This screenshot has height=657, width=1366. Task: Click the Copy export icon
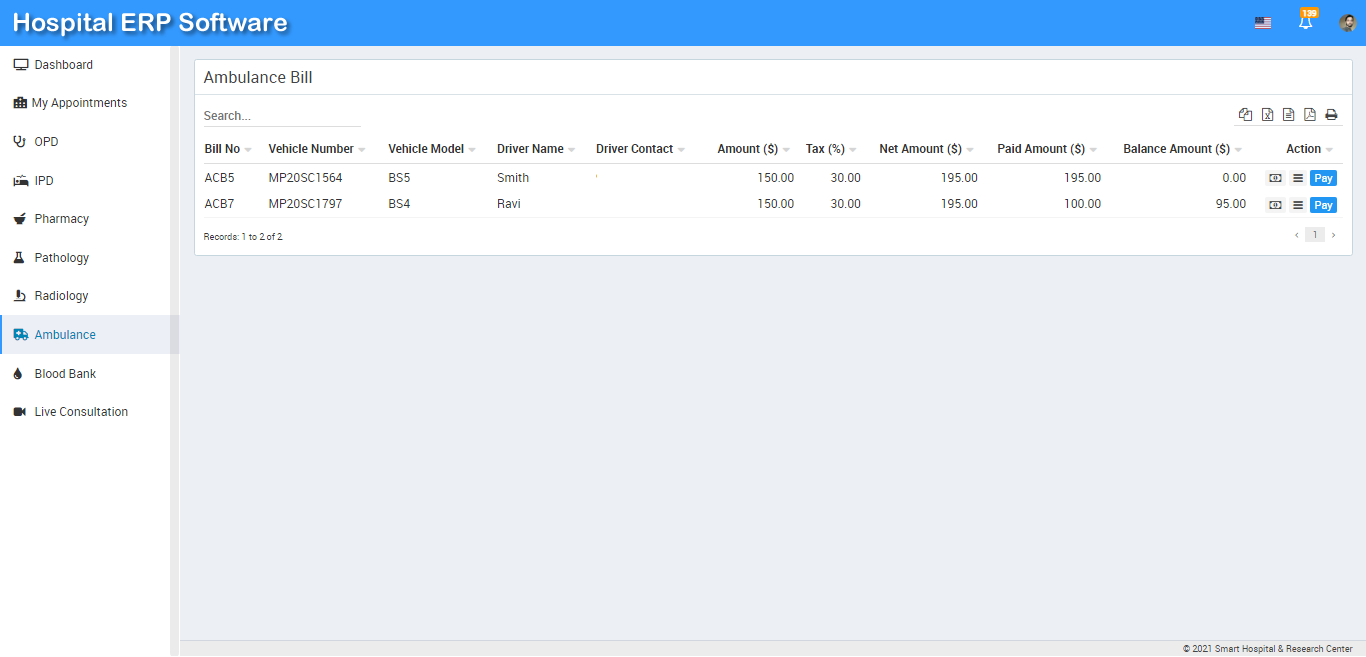click(1245, 115)
